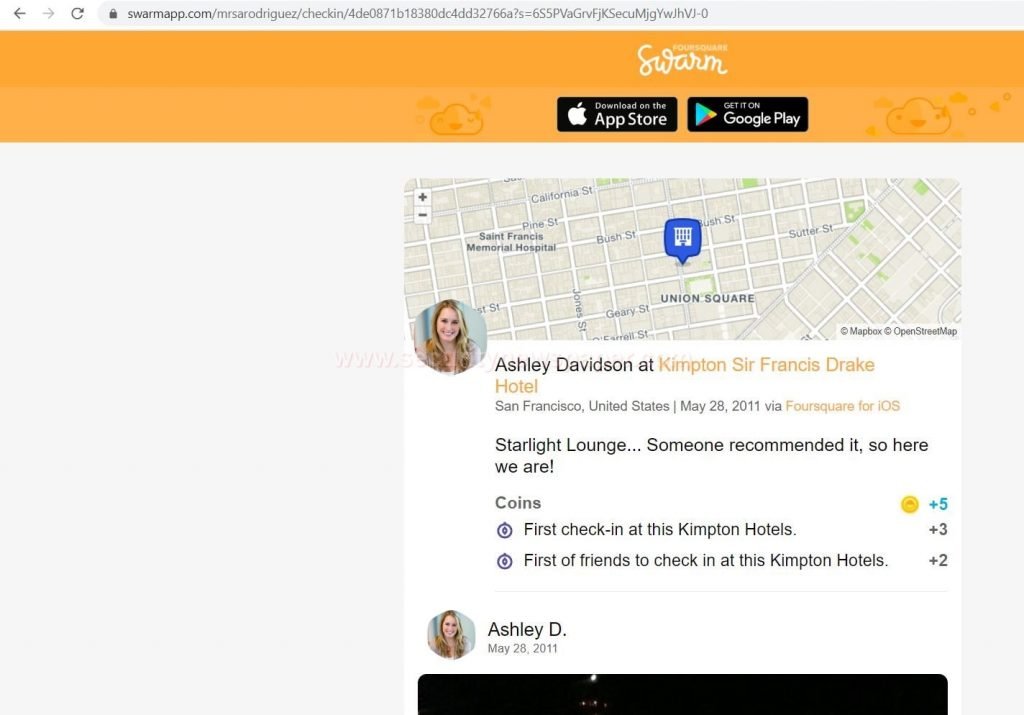Click the yellow coin icon beside +5

[910, 504]
